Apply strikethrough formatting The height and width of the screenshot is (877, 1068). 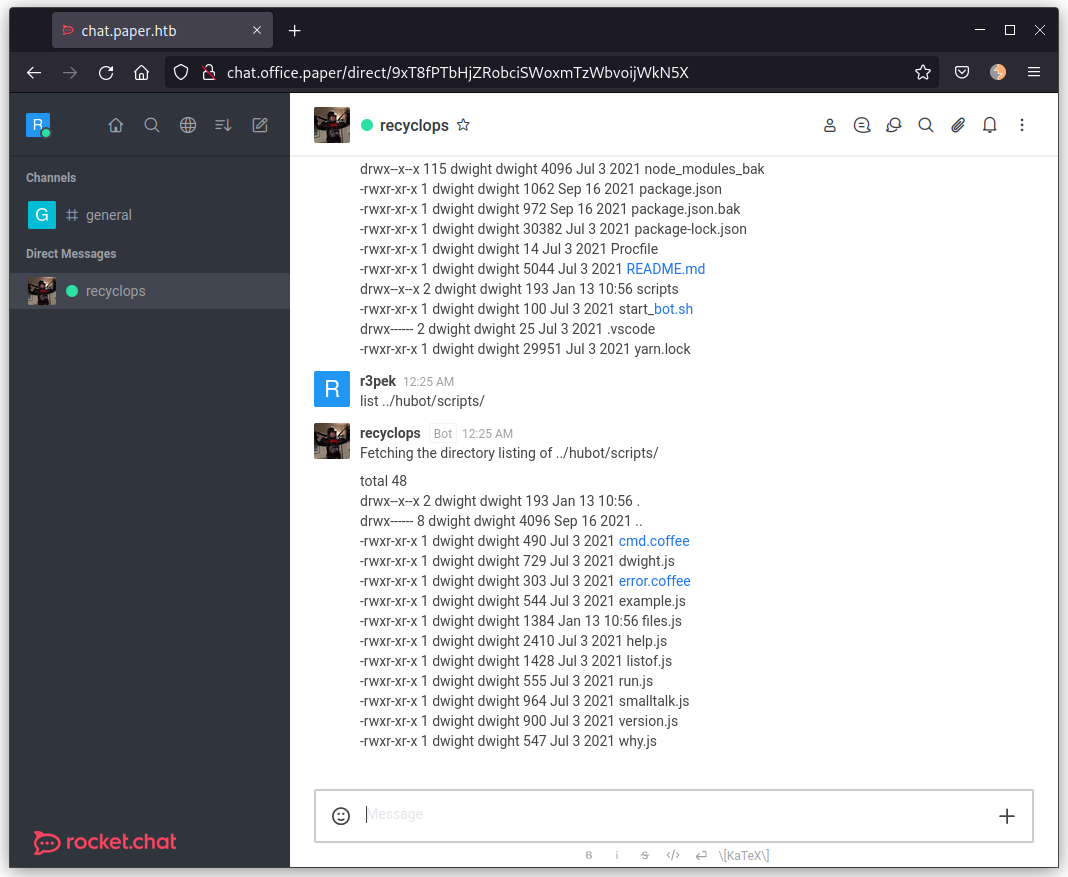click(x=644, y=855)
